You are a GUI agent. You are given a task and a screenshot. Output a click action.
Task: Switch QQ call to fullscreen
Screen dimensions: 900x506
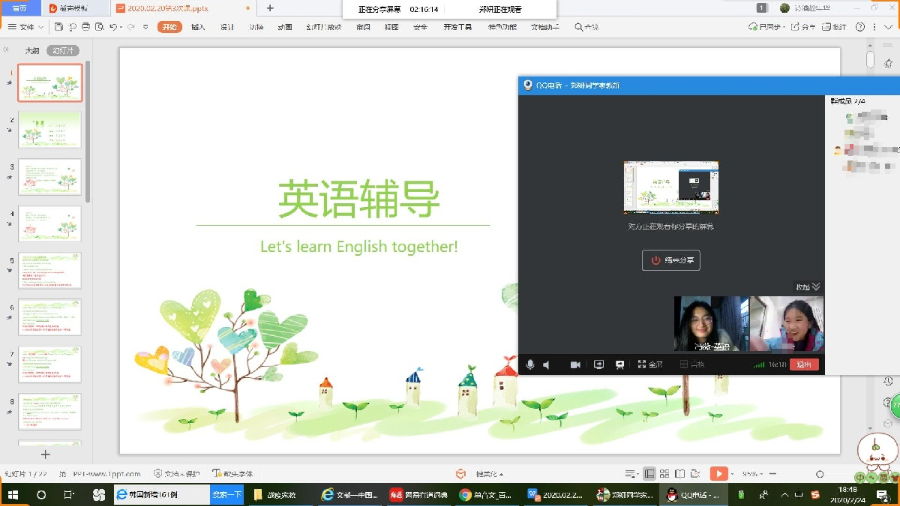click(x=650, y=364)
